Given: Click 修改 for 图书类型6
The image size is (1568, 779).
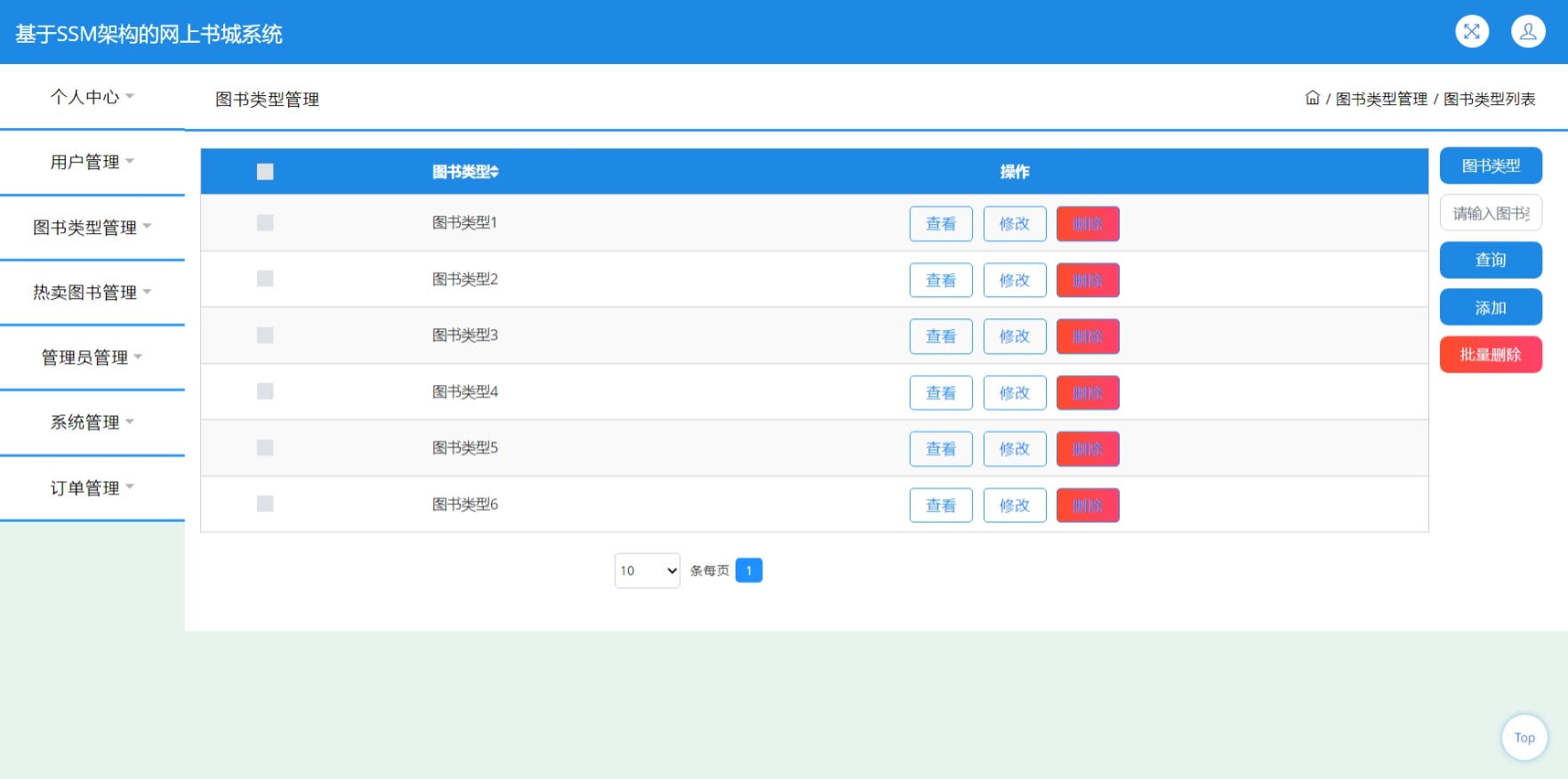Looking at the screenshot, I should (1015, 505).
